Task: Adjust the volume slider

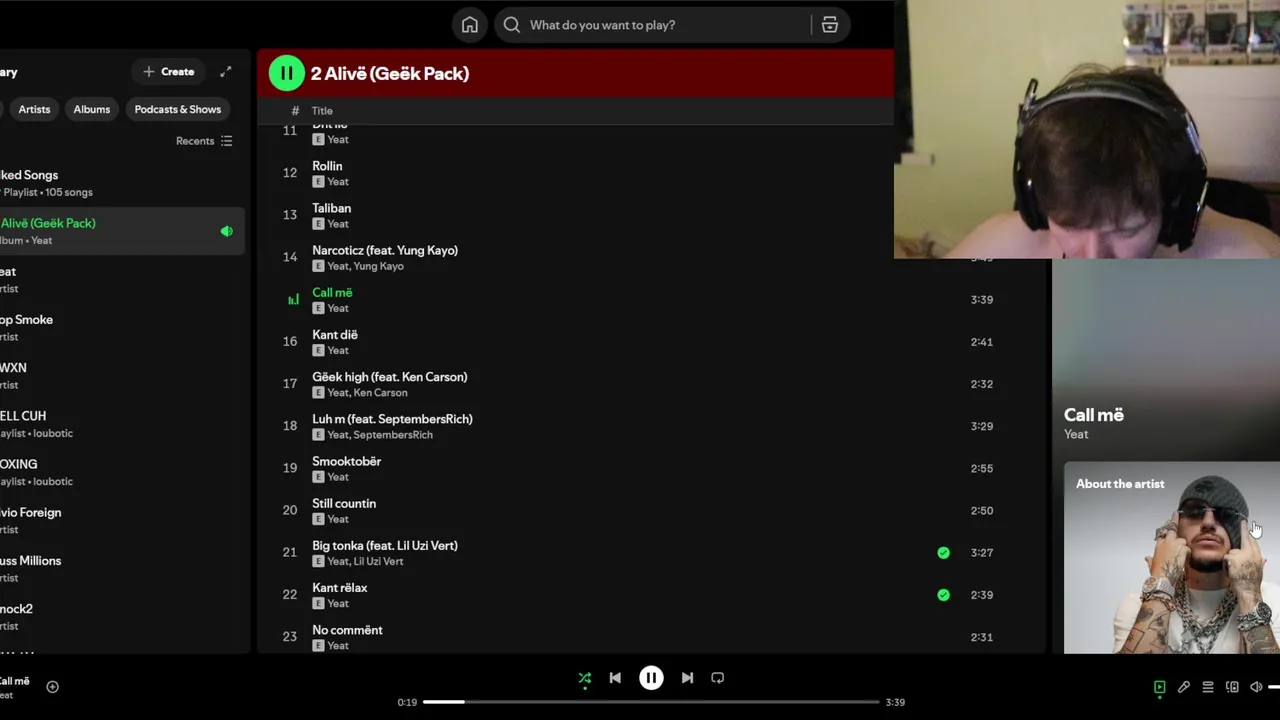Action: [x=1274, y=687]
